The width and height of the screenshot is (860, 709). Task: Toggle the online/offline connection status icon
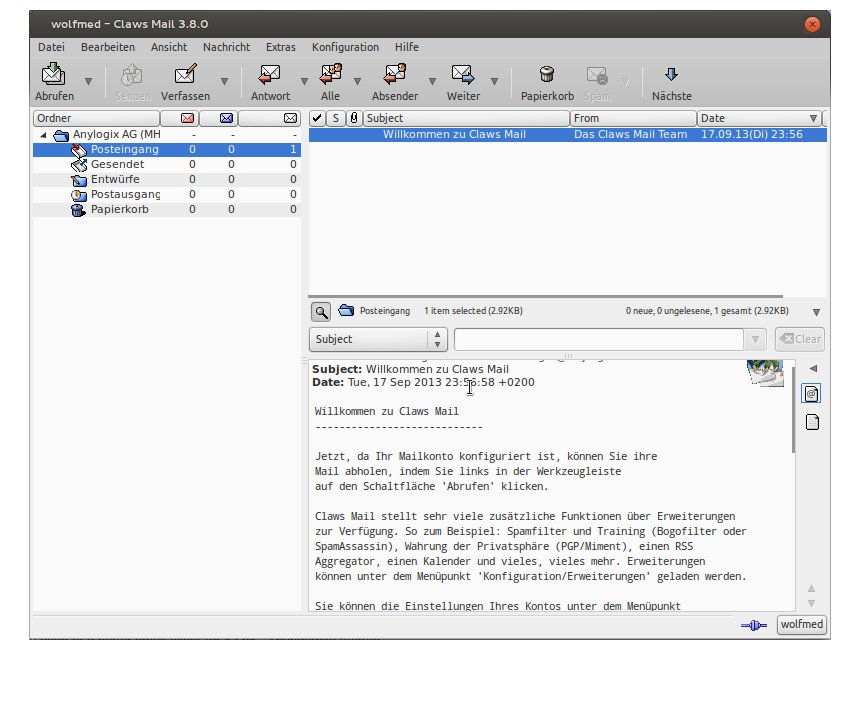pos(753,625)
